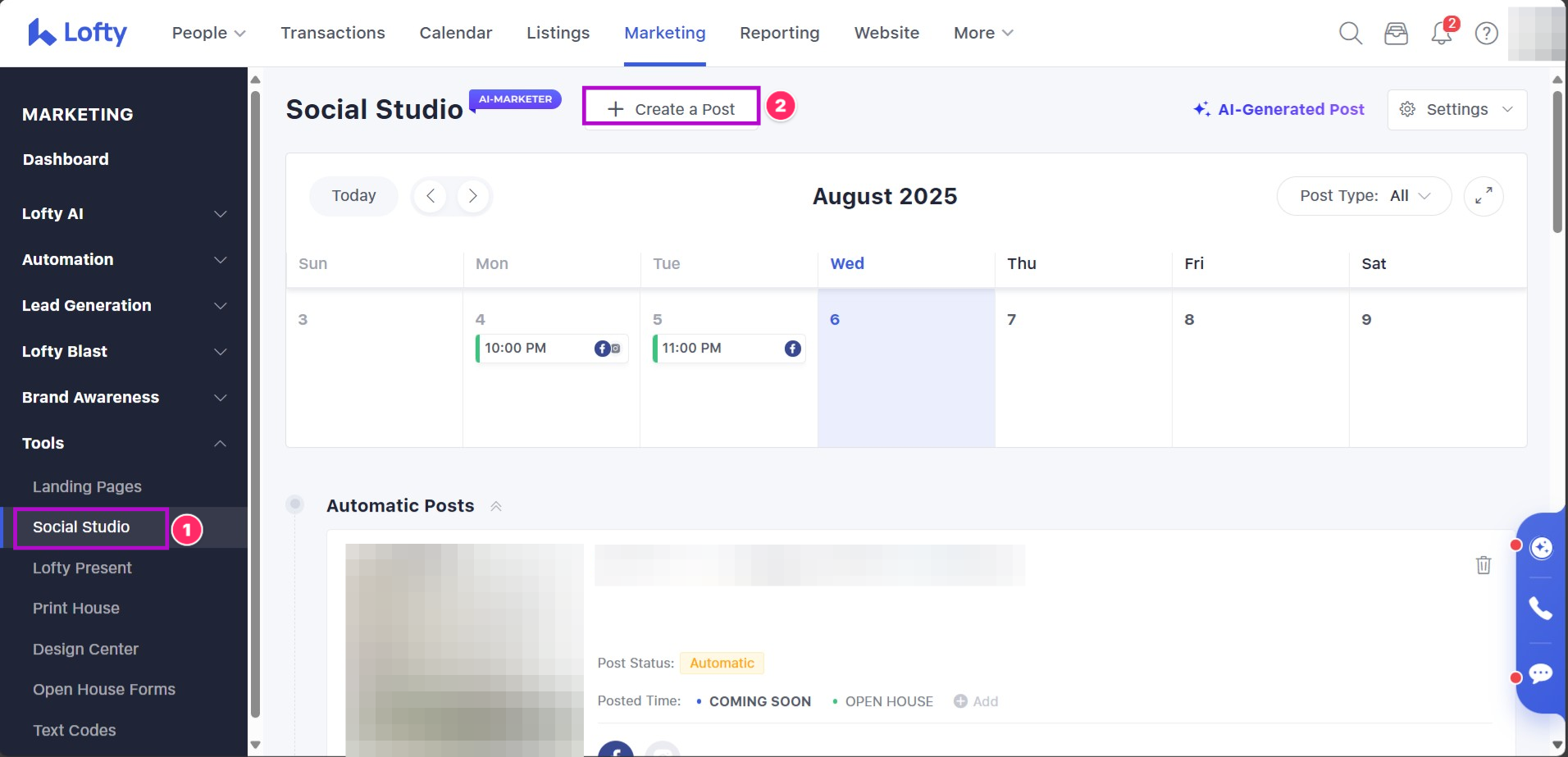Collapse the Automatic Posts section

click(496, 506)
